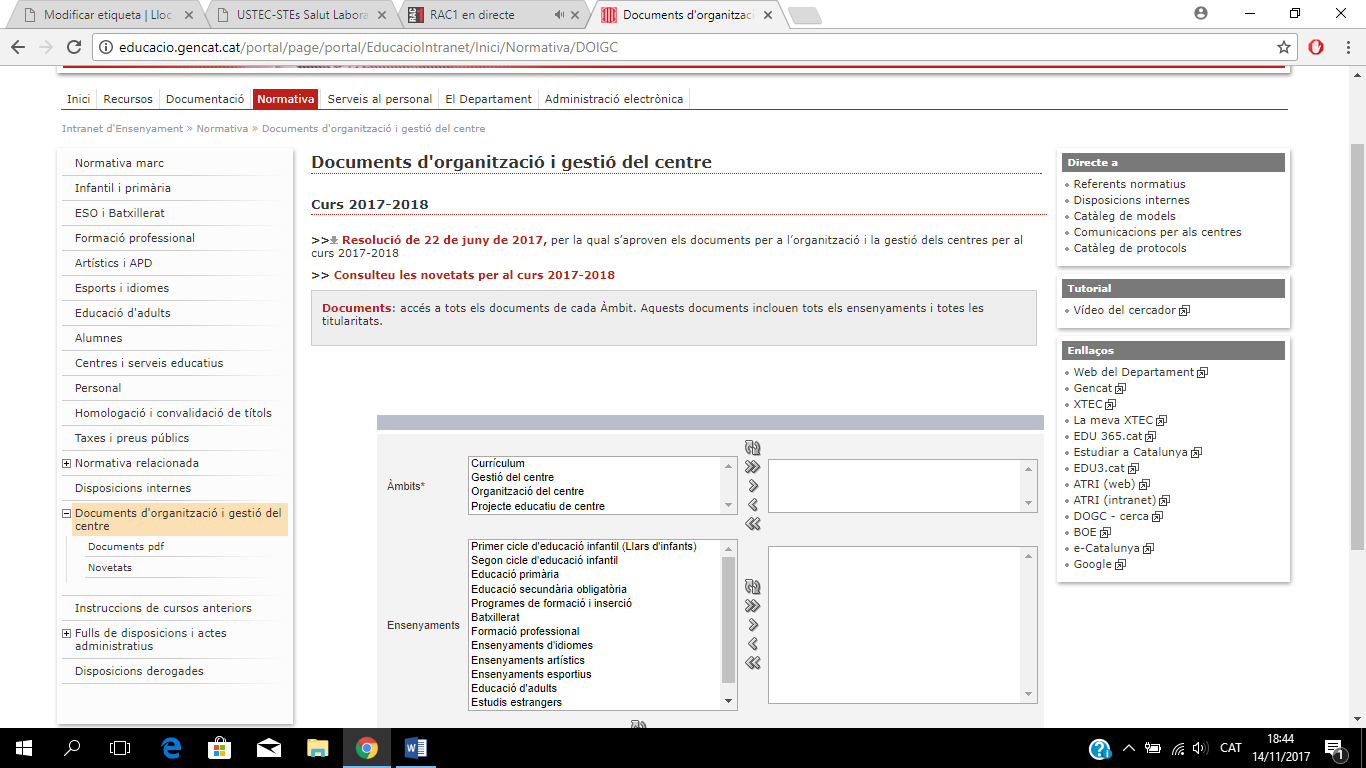
Task: Move selected Ensenyaments item back left
Action: tap(753, 644)
